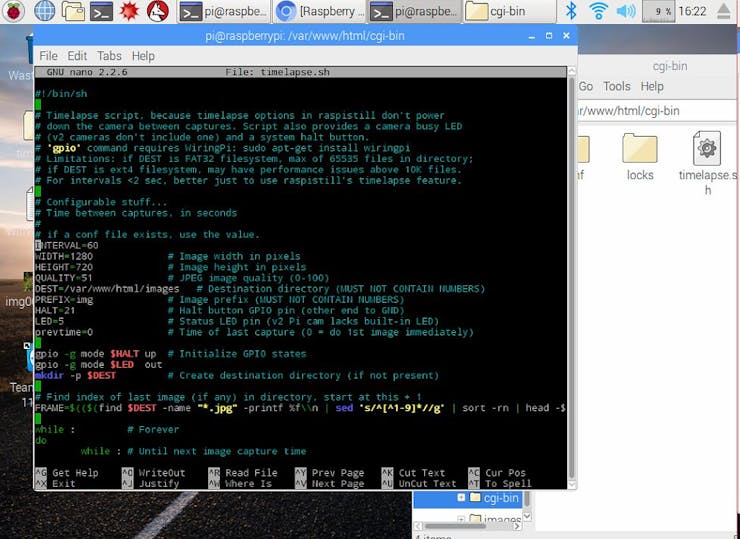Screen dimensions: 740x539
Task: Click the volume speaker icon
Action: pos(626,11)
